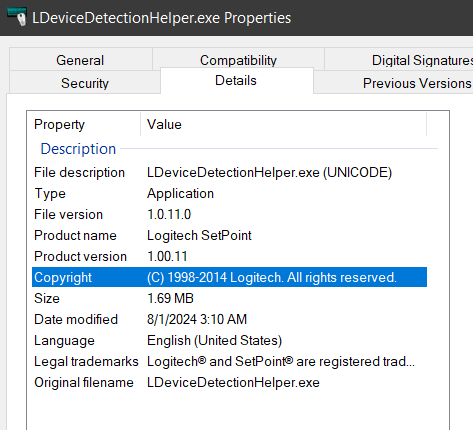Click the Value column header
This screenshot has height=430, width=473.
(284, 124)
